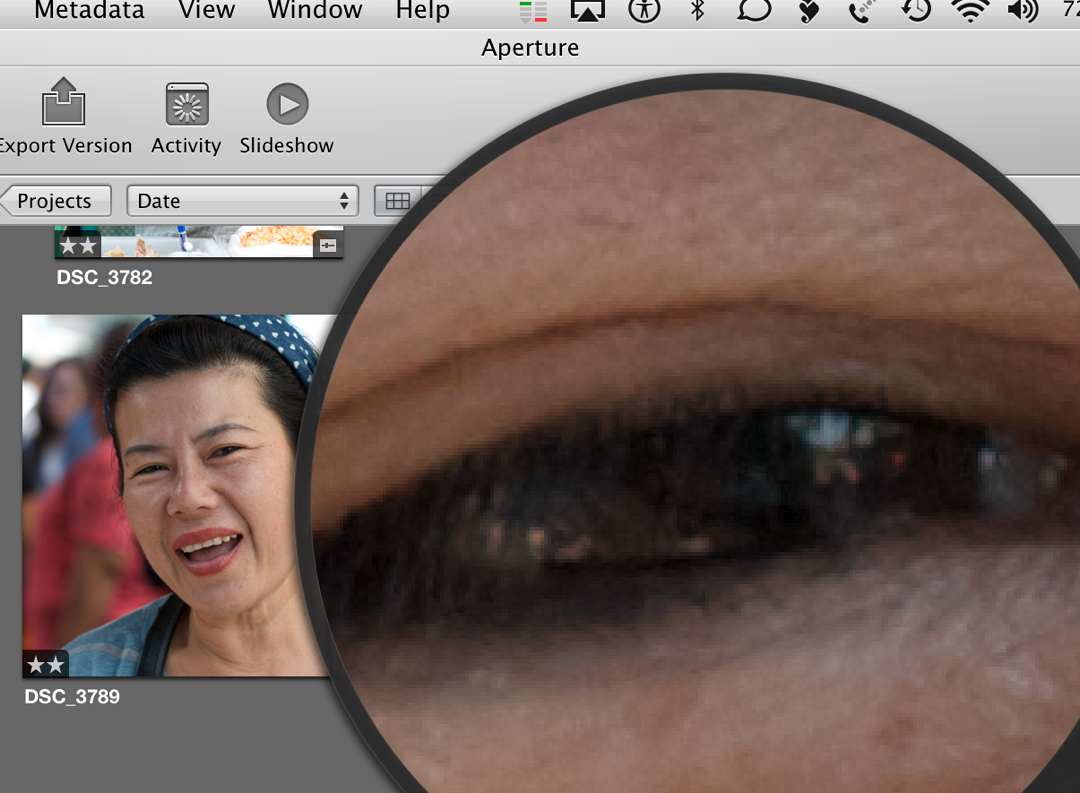Click the phone handset menu bar icon
Viewport: 1080px width, 793px height.
click(x=861, y=10)
